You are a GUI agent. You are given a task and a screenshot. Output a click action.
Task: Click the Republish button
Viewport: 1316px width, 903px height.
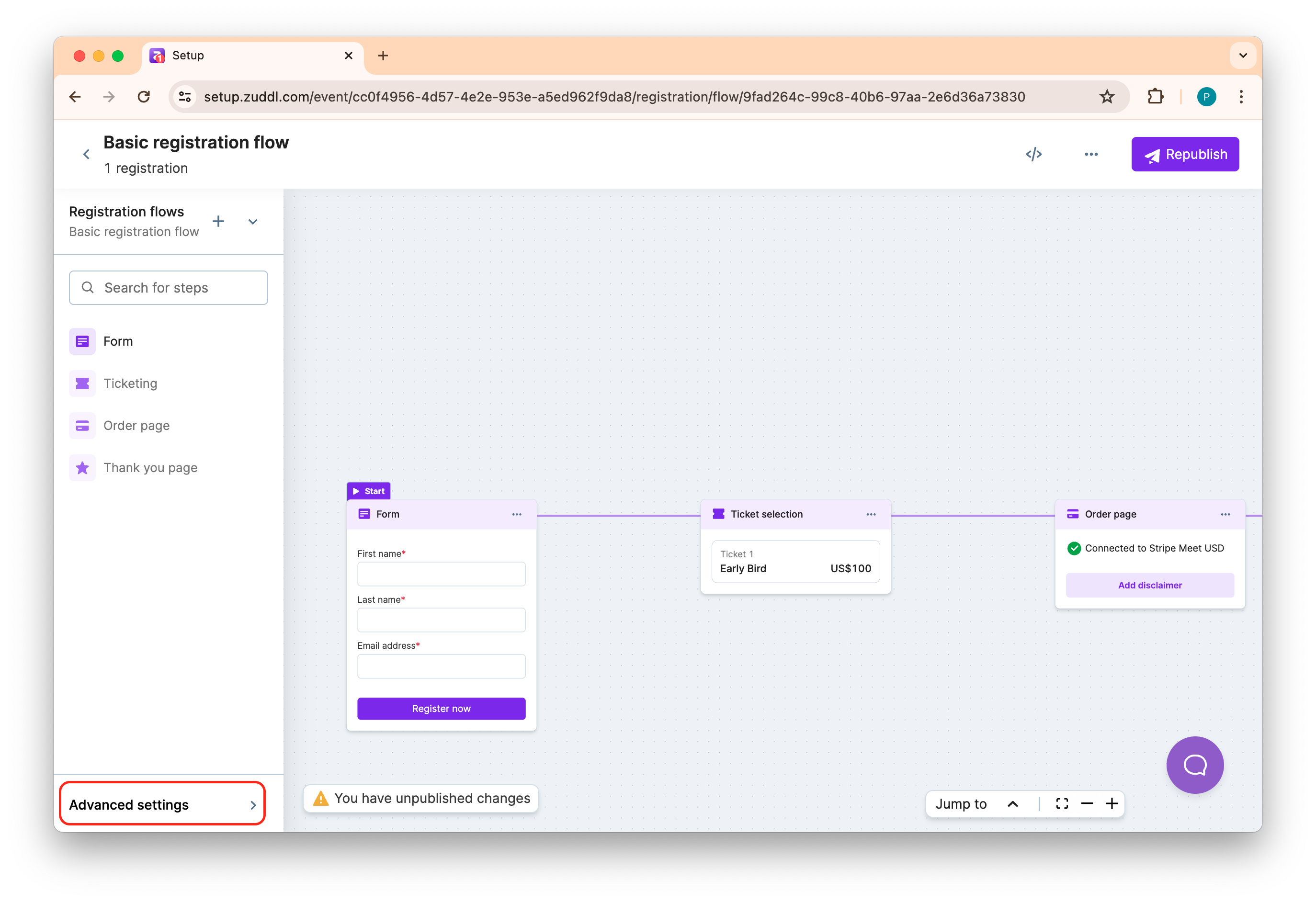[1185, 154]
